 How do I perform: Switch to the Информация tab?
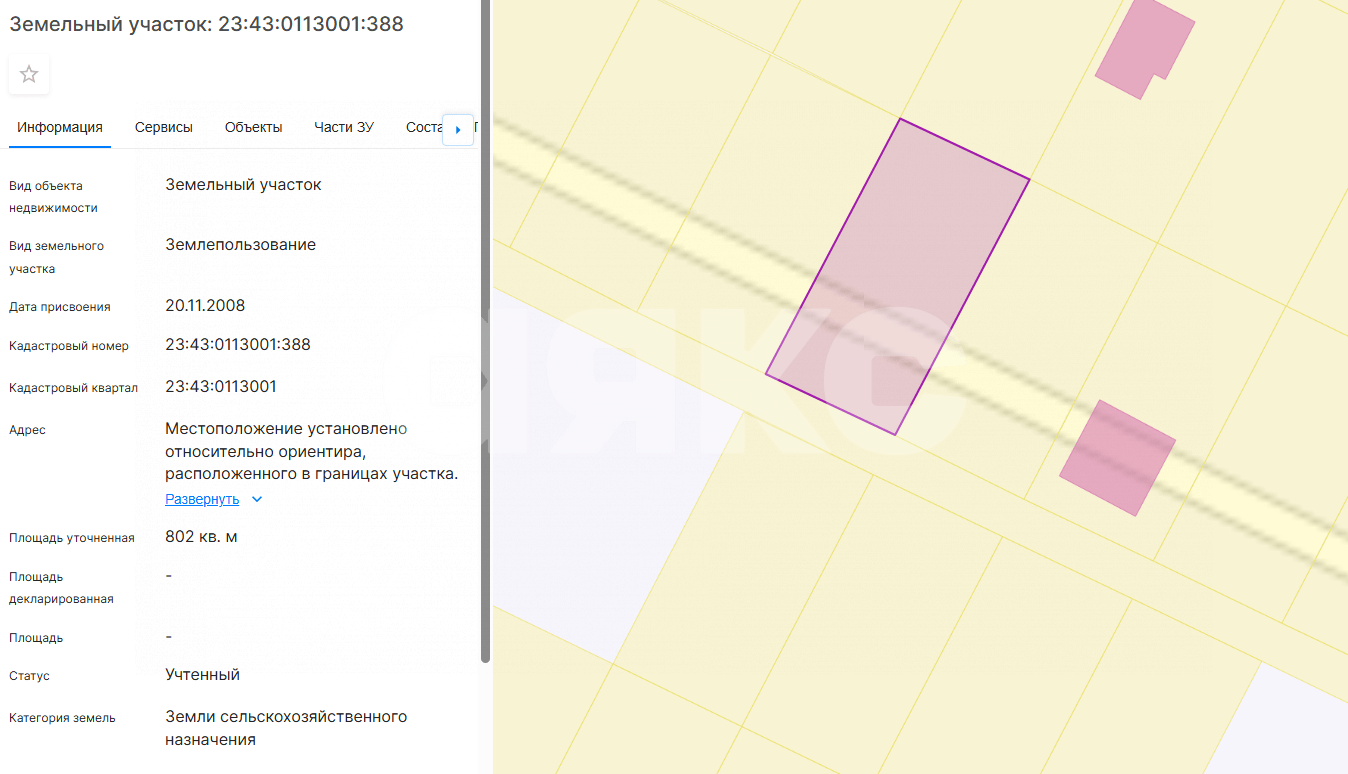tap(60, 127)
